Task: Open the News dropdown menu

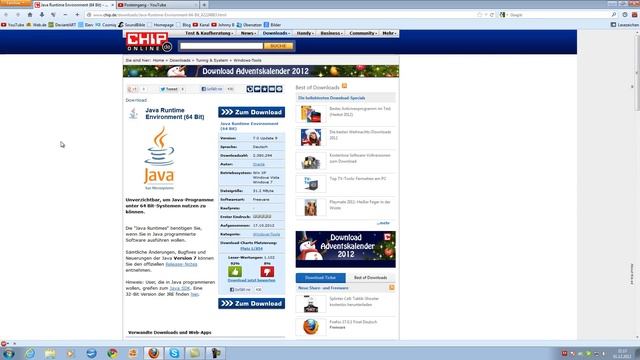Action: [248, 33]
